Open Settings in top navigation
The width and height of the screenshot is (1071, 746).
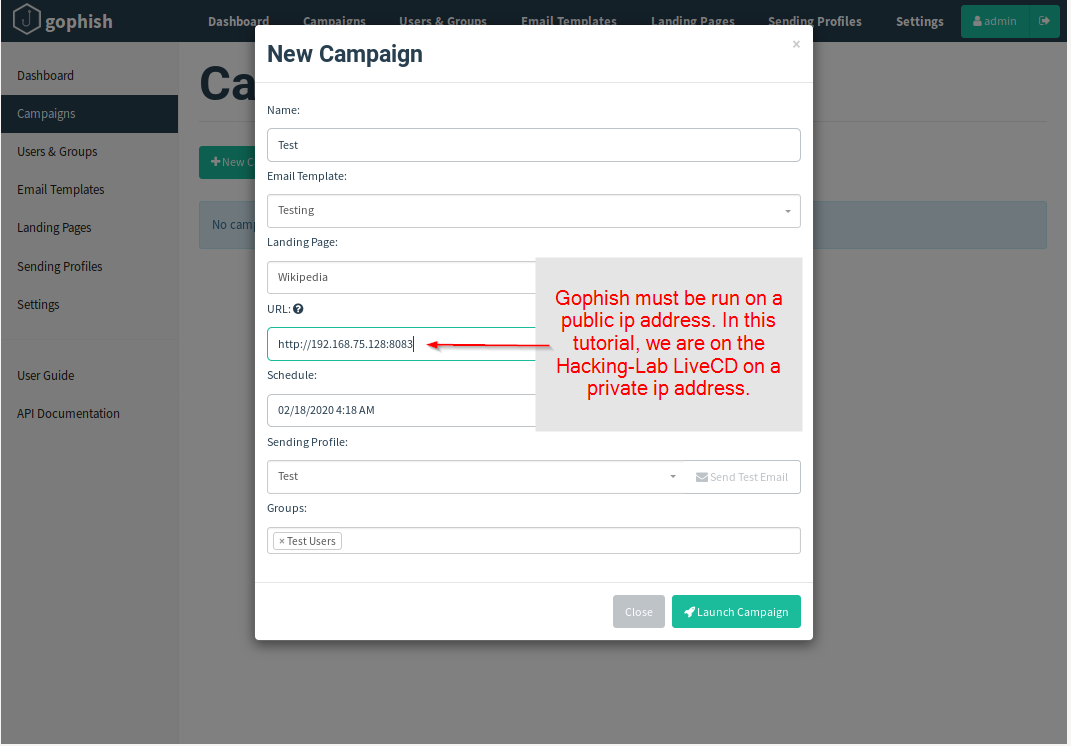tap(919, 21)
